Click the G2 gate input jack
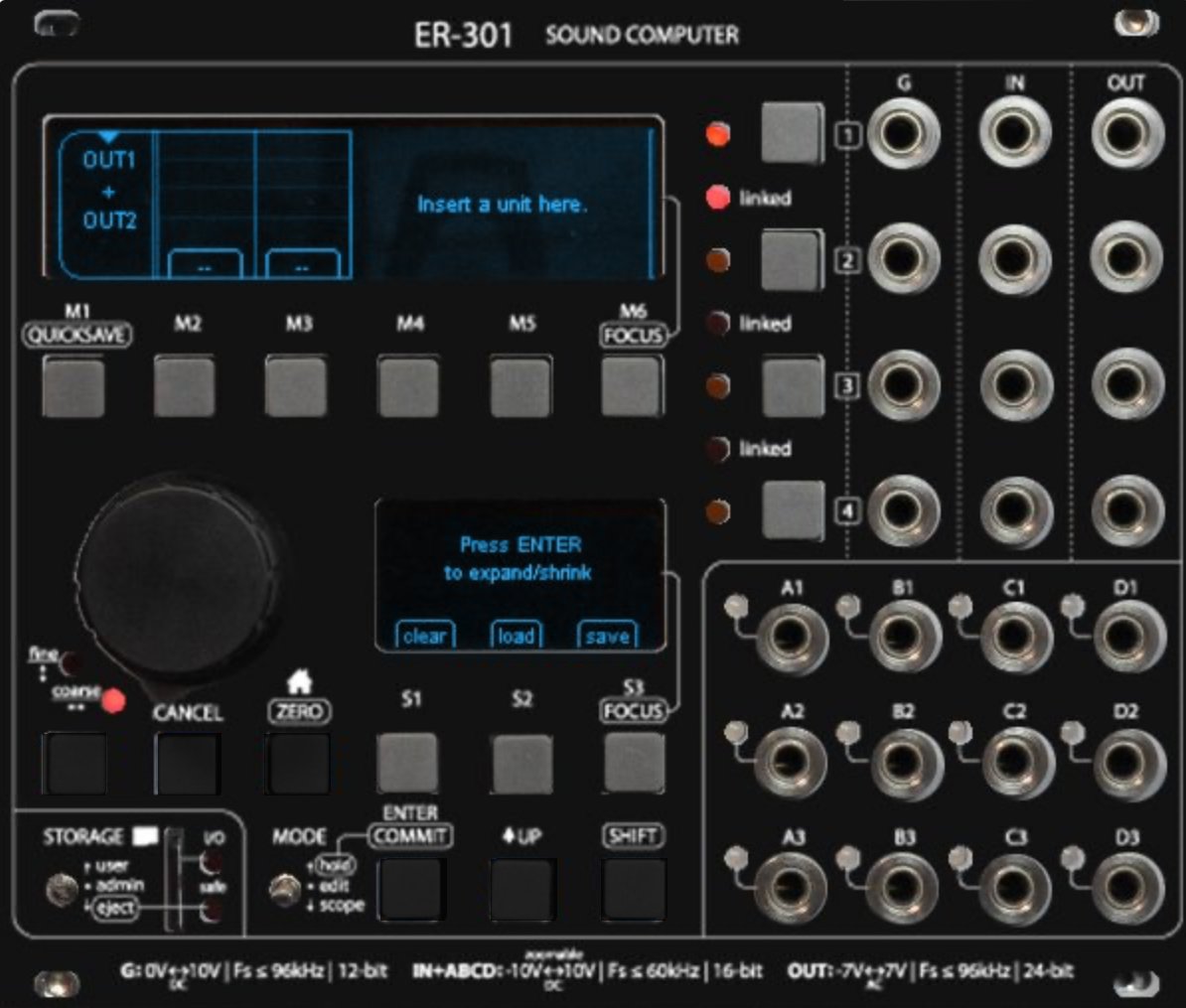The height and width of the screenshot is (1008, 1186). [903, 259]
